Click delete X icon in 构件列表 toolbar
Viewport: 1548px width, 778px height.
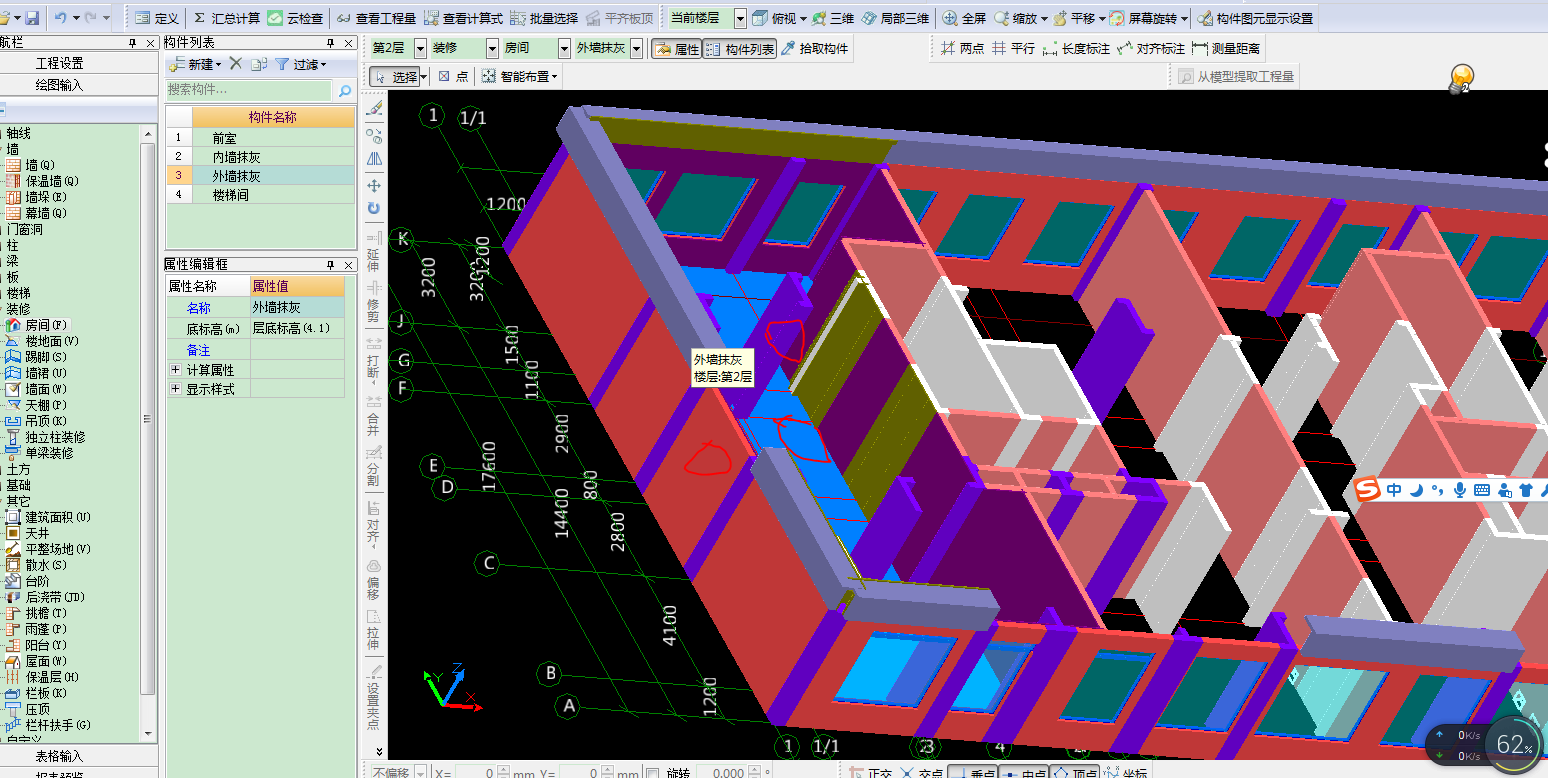pyautogui.click(x=236, y=64)
